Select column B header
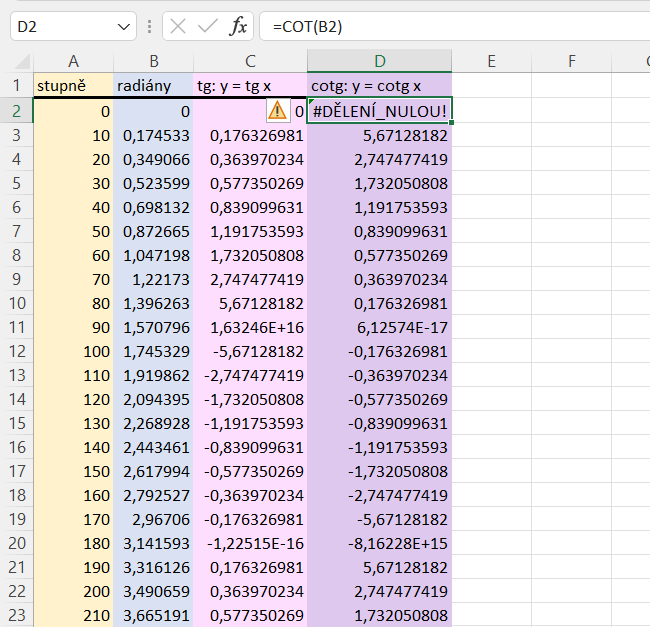The width and height of the screenshot is (650, 627). 153,62
